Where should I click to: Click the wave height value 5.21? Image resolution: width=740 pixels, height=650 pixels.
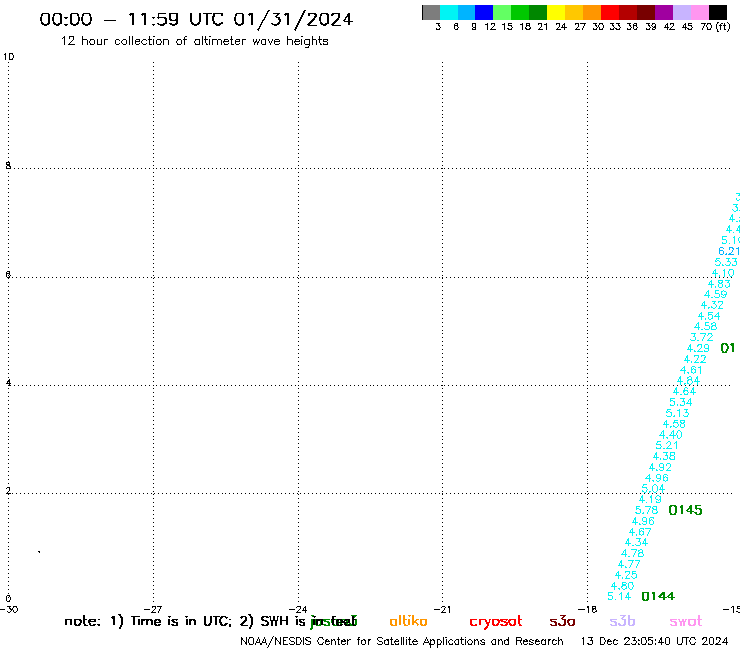667,446
